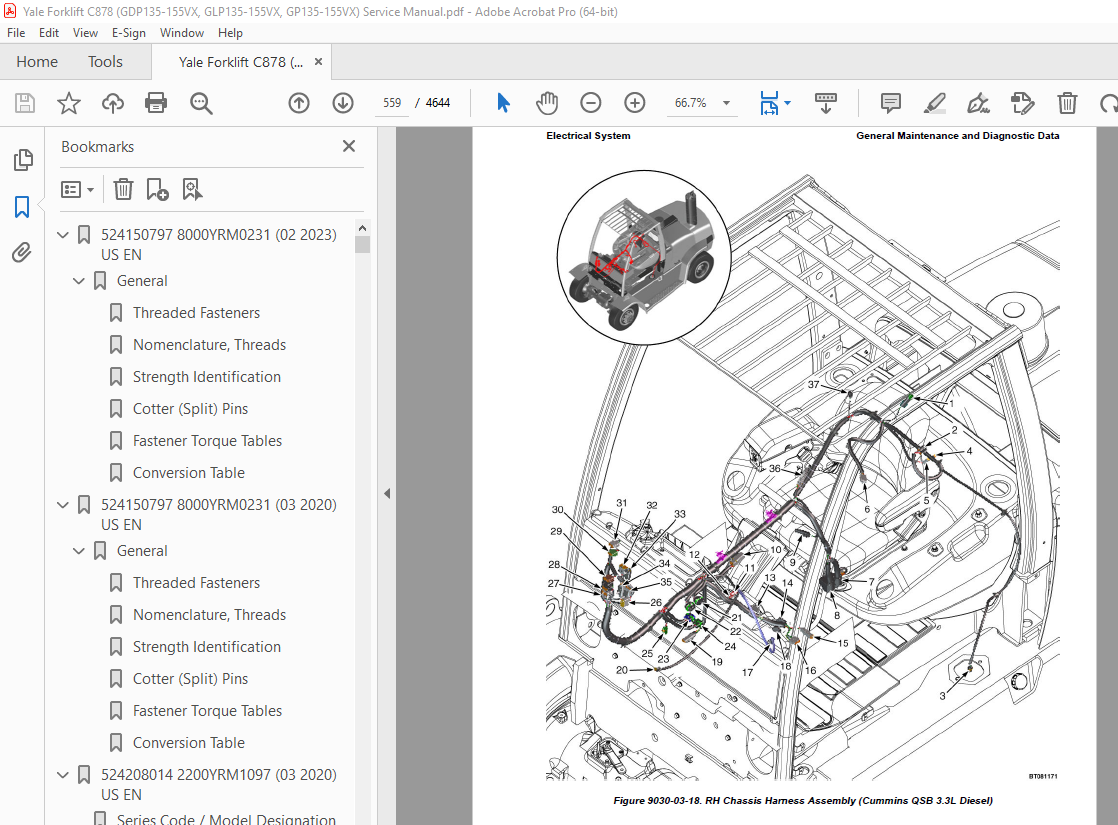Open fit page options dropdown arrow

788,103
